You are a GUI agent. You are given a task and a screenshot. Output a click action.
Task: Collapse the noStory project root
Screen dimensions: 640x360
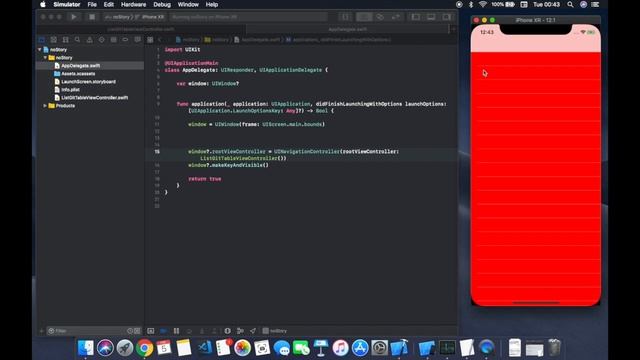pyautogui.click(x=40, y=49)
